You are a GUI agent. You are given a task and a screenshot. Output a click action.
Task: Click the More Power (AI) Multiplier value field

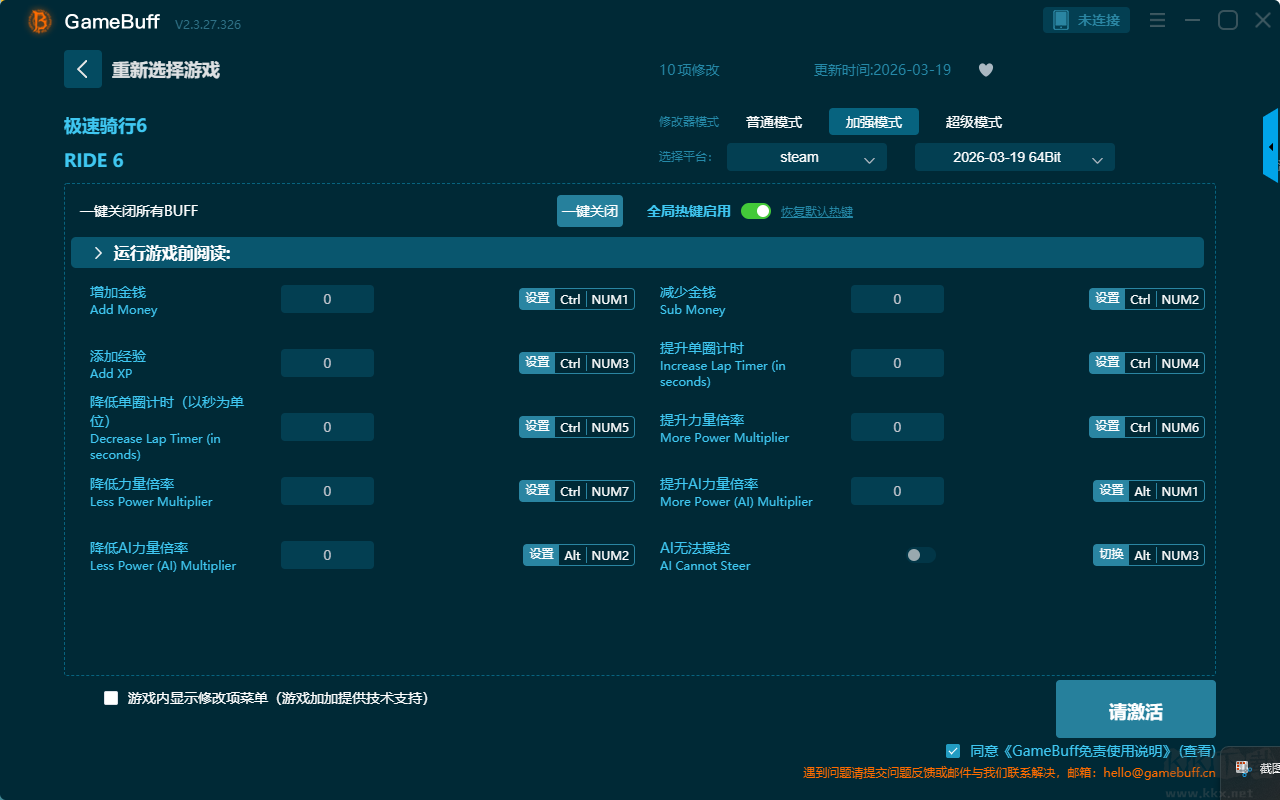pyautogui.click(x=897, y=491)
